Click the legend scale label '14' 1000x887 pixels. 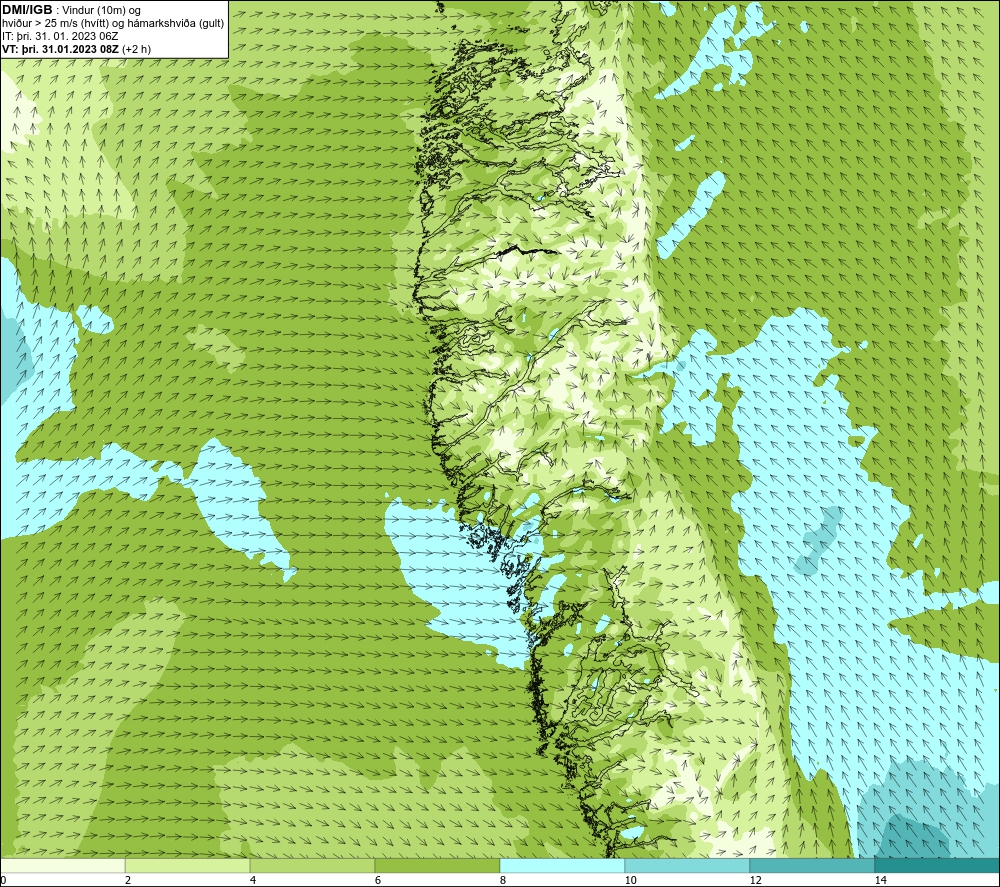coord(881,880)
